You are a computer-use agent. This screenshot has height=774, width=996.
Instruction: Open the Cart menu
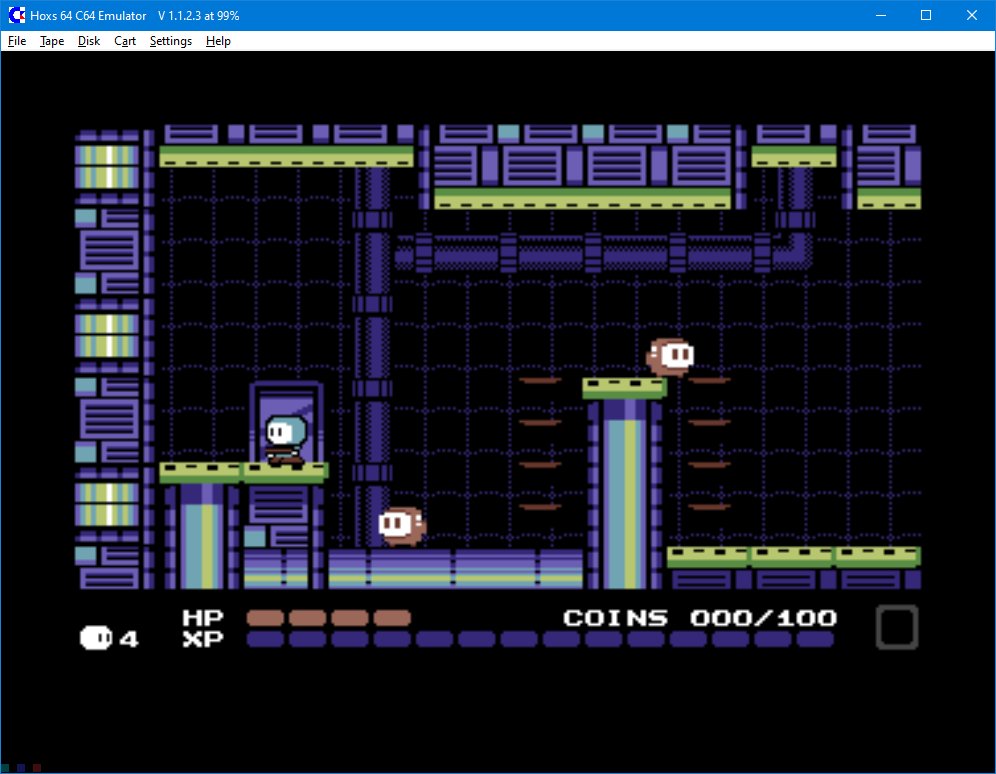(125, 41)
